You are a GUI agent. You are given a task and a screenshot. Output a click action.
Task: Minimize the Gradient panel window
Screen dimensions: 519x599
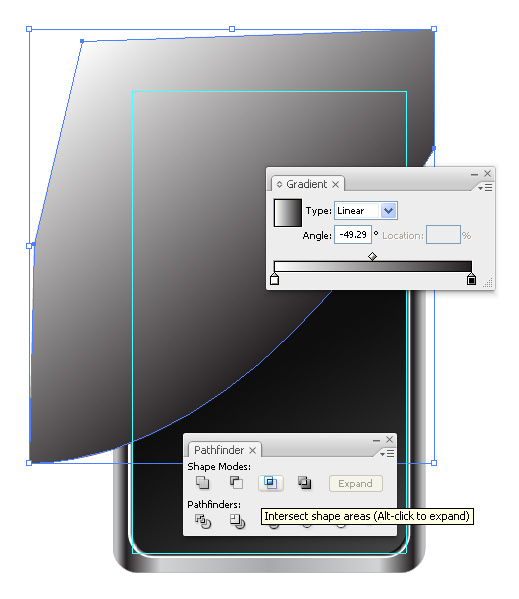tap(474, 174)
